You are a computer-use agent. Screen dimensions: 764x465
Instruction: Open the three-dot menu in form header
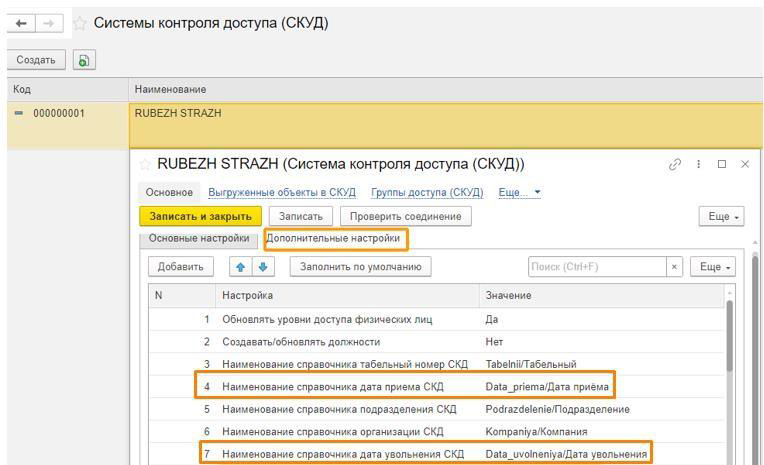click(x=698, y=165)
